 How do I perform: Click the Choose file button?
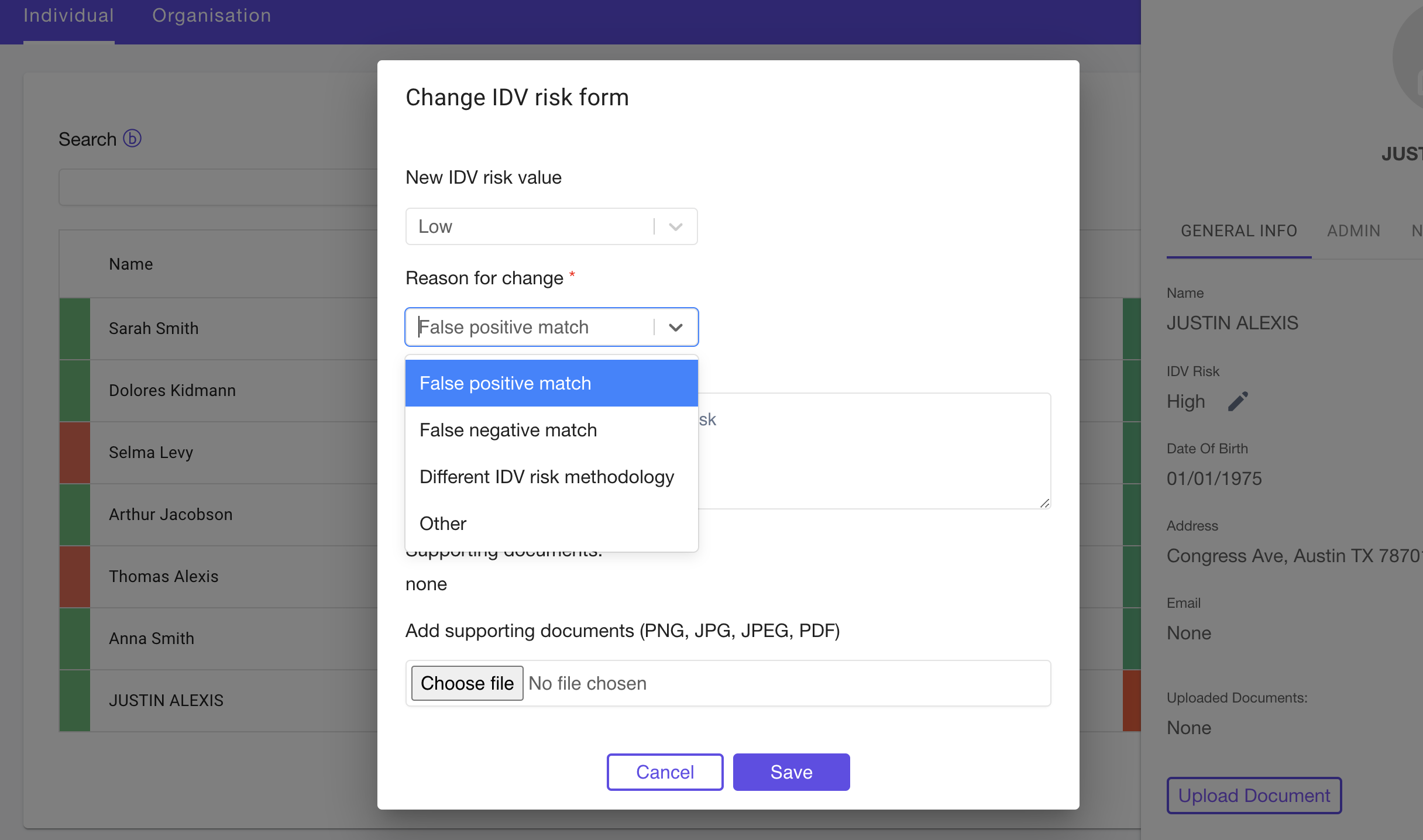467,683
